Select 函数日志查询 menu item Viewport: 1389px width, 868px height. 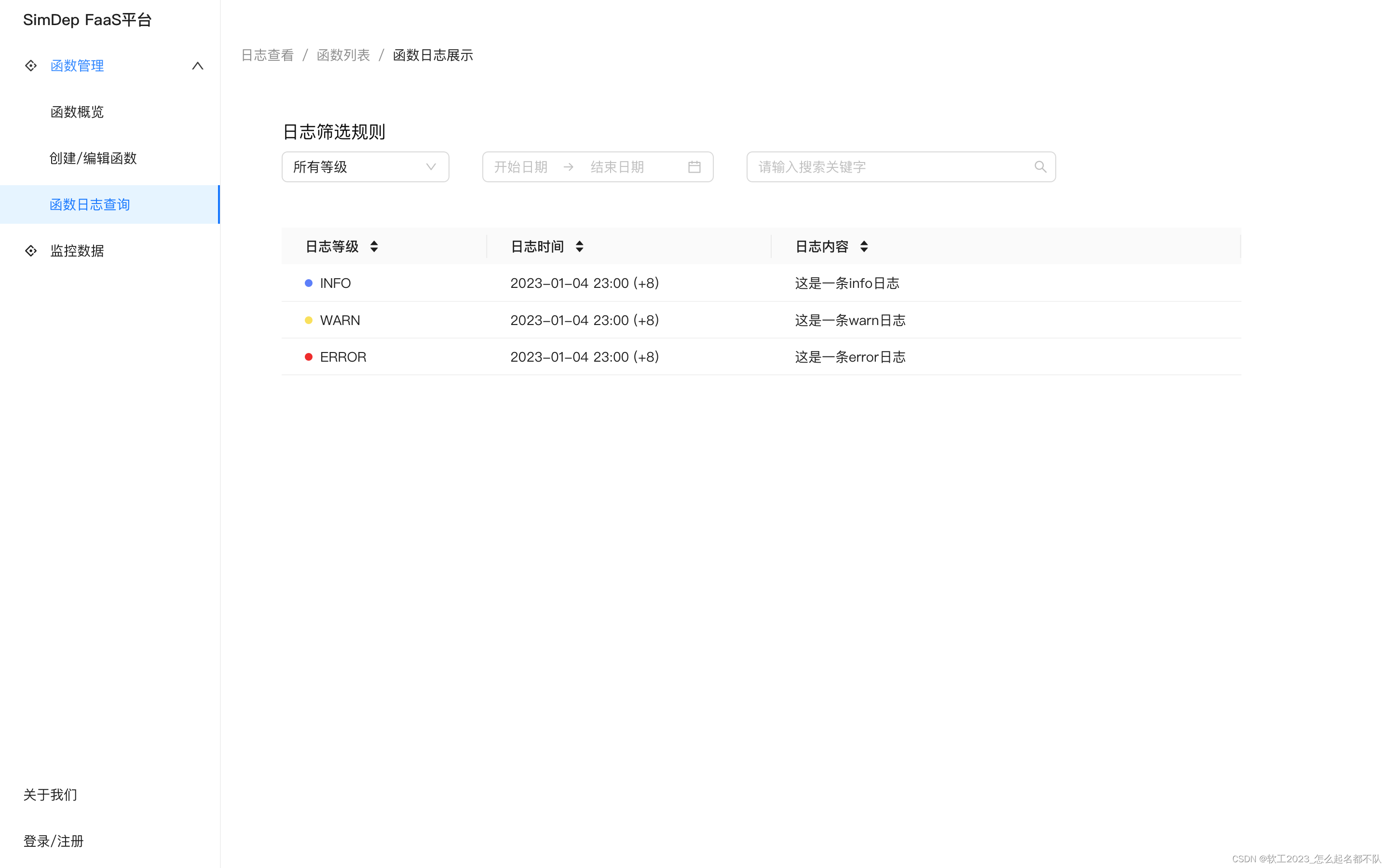pos(109,204)
